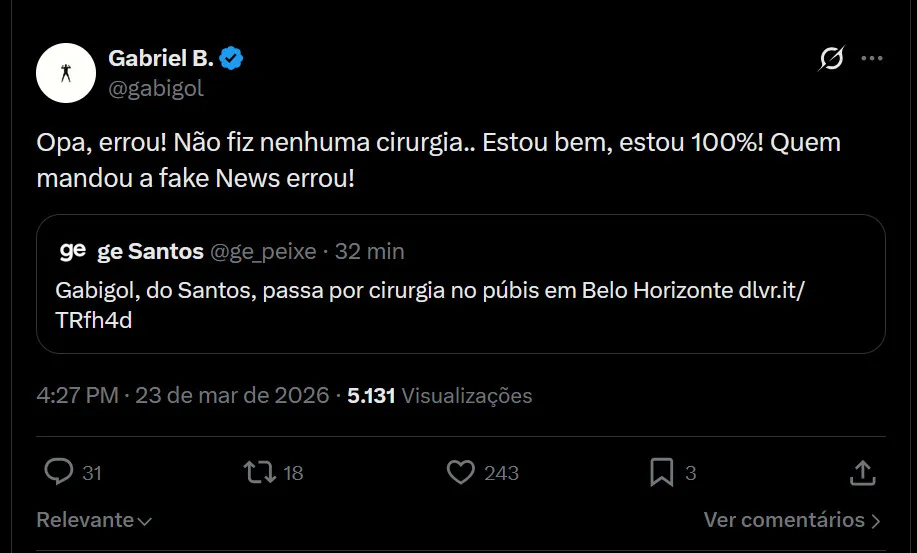Image resolution: width=917 pixels, height=553 pixels.
Task: Click the ge Santos account name
Action: tap(150, 251)
